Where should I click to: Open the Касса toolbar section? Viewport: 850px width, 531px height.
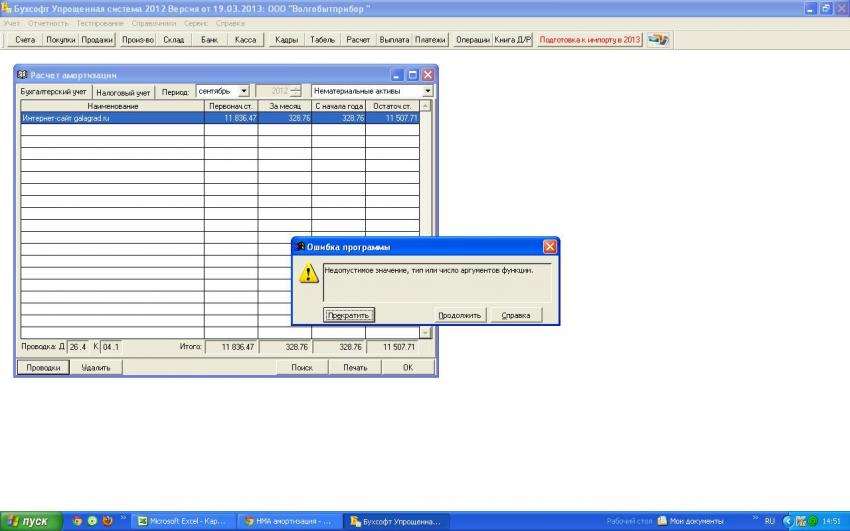[244, 40]
